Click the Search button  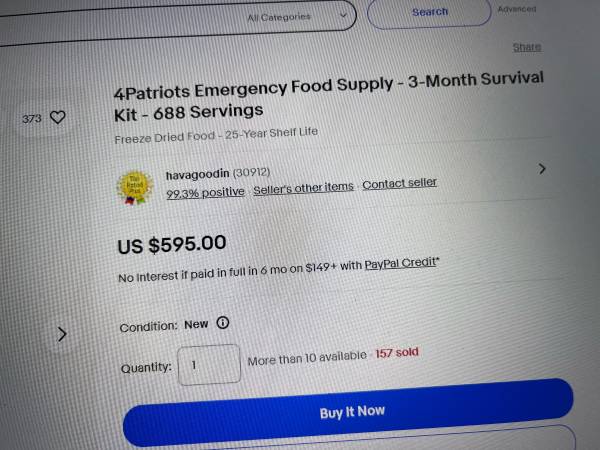coord(429,12)
